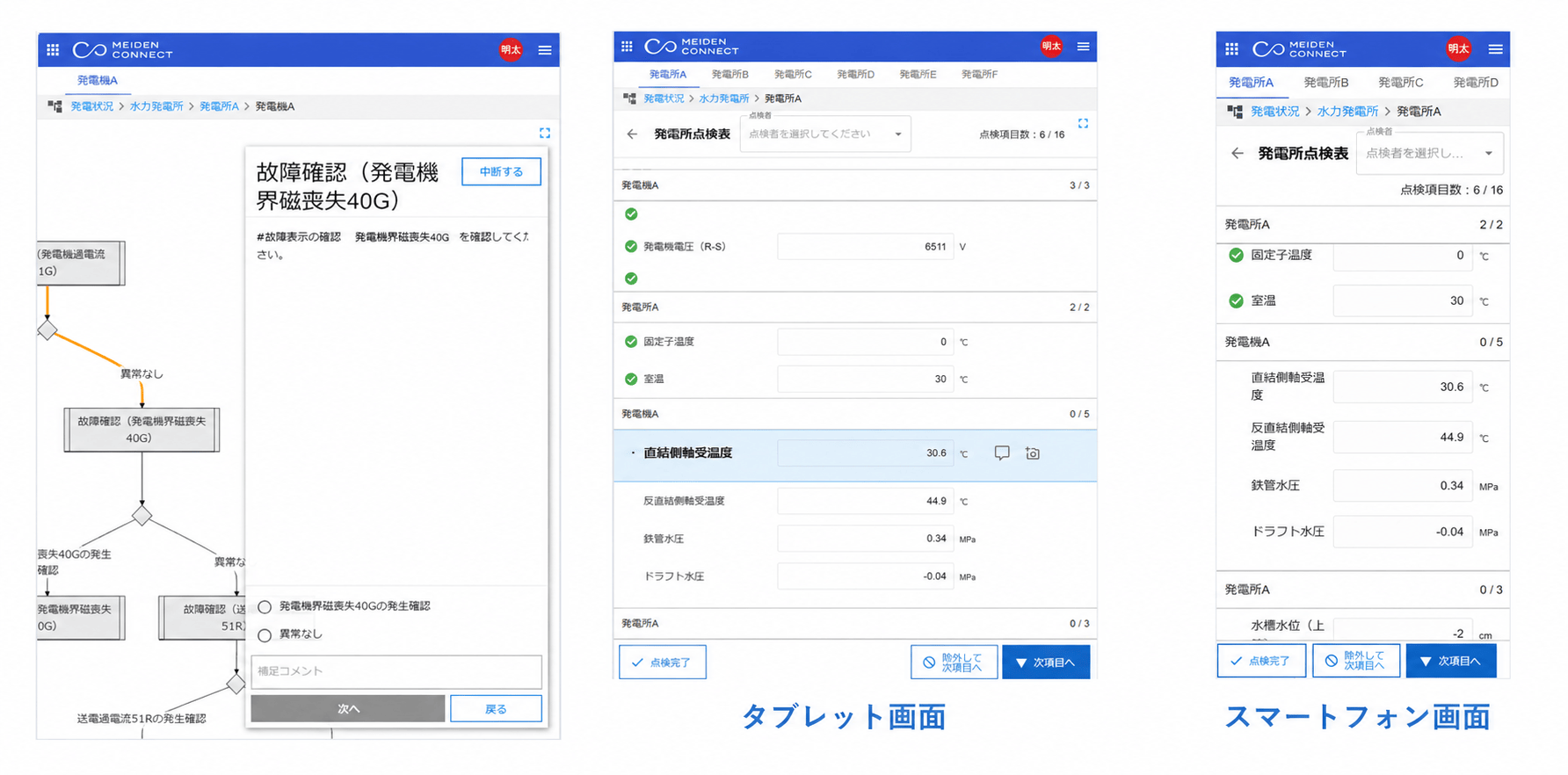Go back with arrow in smartphone 発電所点検表 header
The image size is (1568, 775).
1238,154
